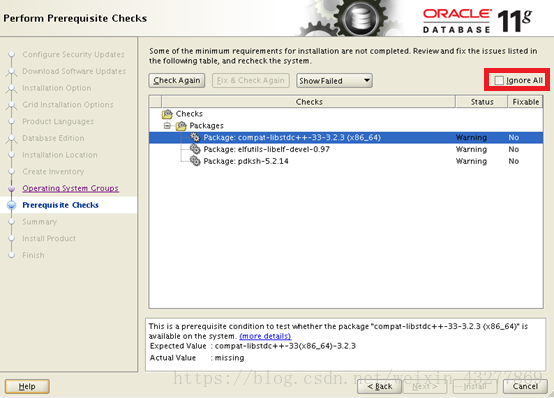
Task: Select the compat-libstdc++-33-3.2.3 package row
Action: point(346,137)
